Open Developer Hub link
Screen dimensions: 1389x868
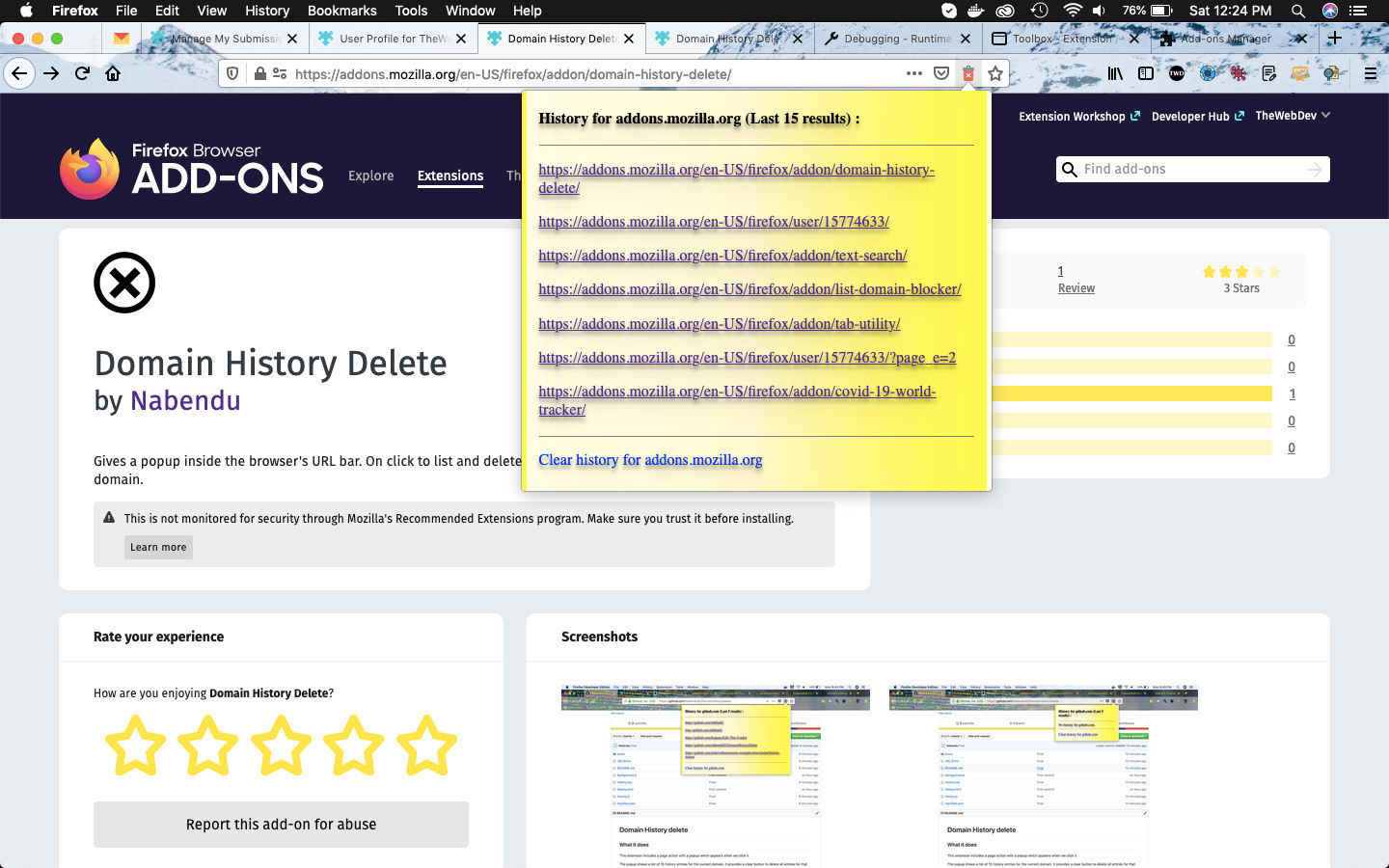(x=1198, y=116)
